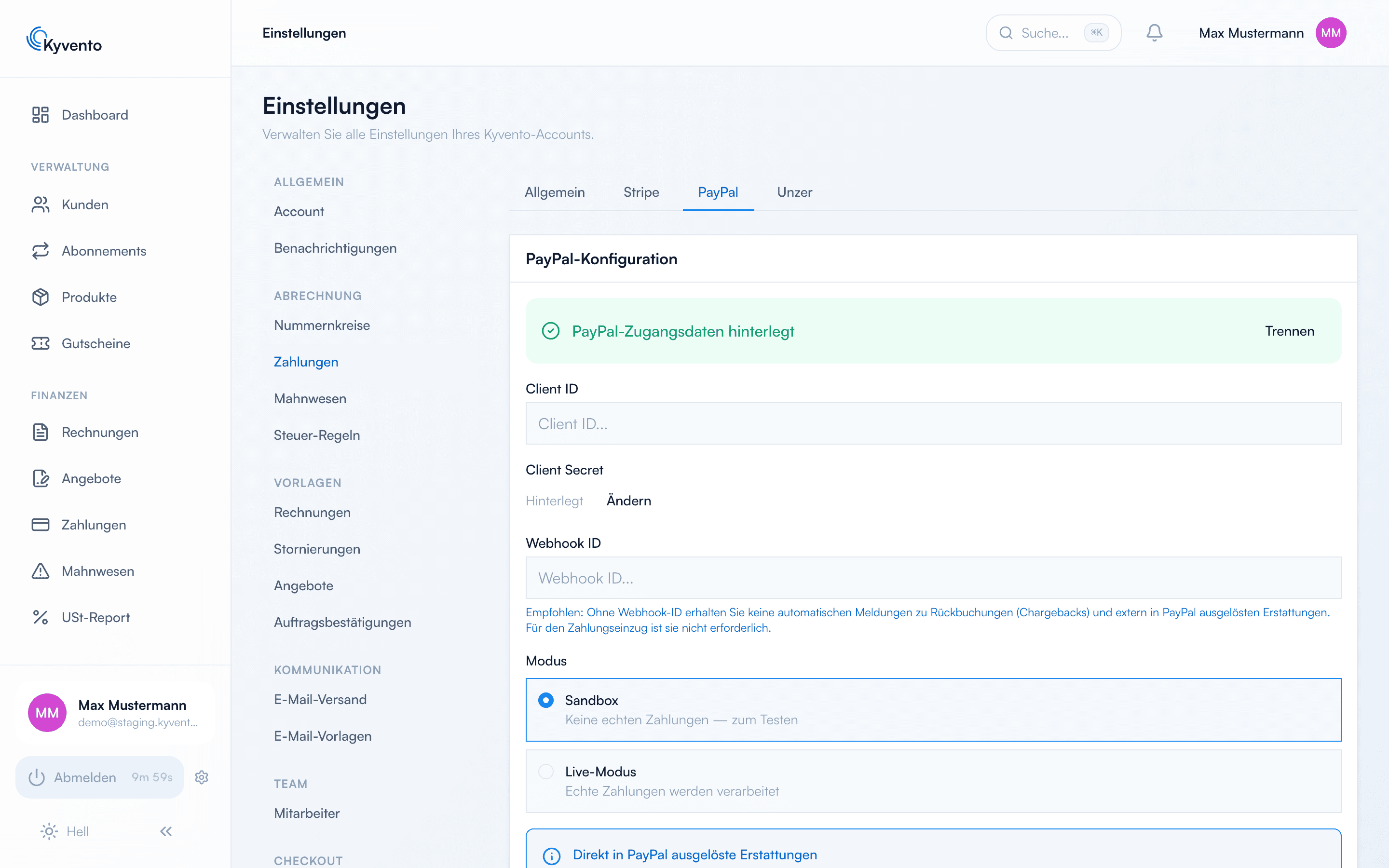The image size is (1389, 868).
Task: Open Benachrichtigungen settings section
Action: [335, 248]
